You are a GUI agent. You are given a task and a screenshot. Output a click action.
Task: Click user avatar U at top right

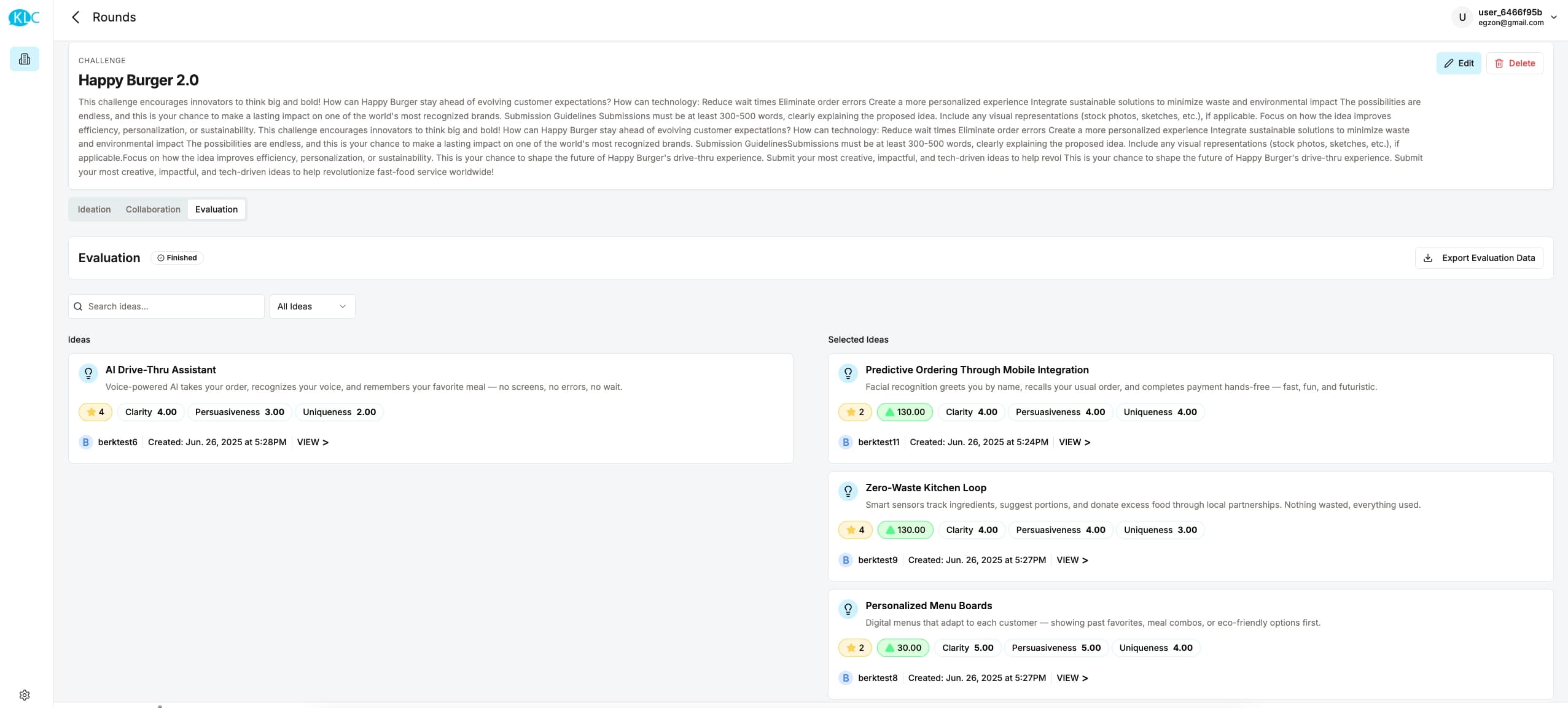[1462, 17]
